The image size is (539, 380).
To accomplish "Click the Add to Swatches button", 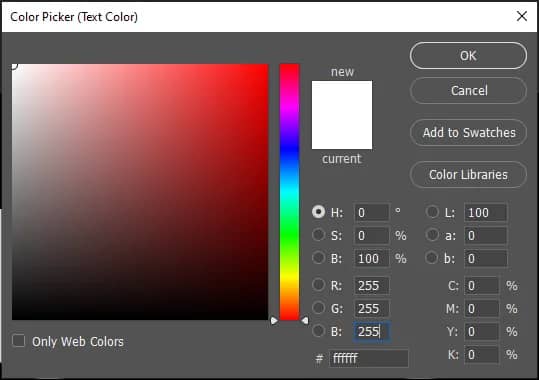I will (x=468, y=133).
